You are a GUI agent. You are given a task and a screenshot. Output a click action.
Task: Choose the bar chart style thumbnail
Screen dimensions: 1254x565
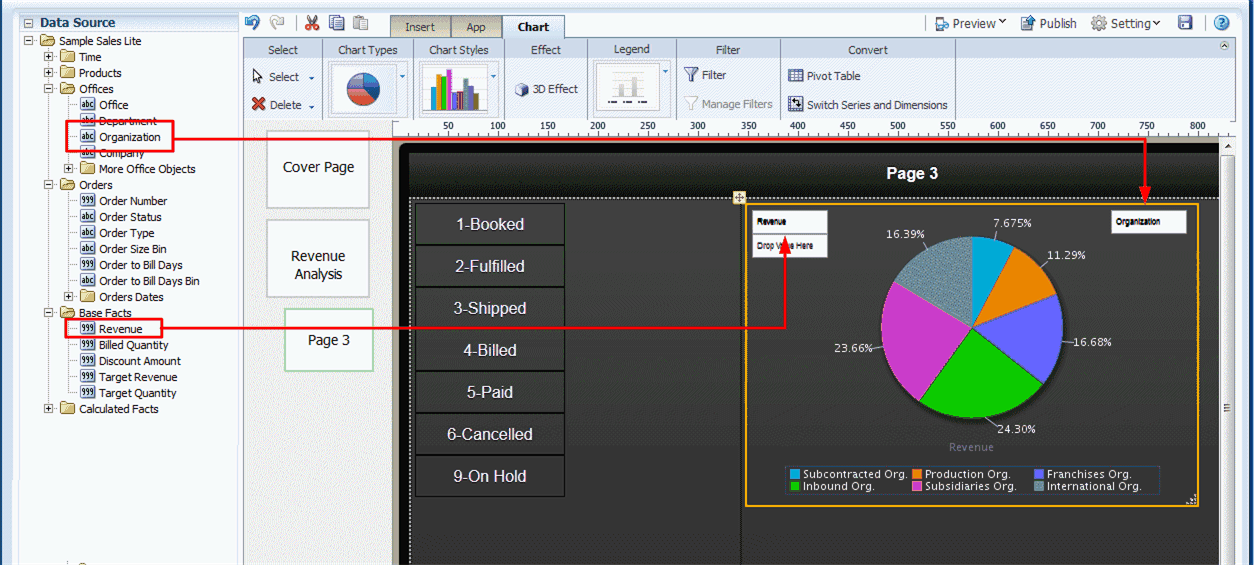[454, 90]
